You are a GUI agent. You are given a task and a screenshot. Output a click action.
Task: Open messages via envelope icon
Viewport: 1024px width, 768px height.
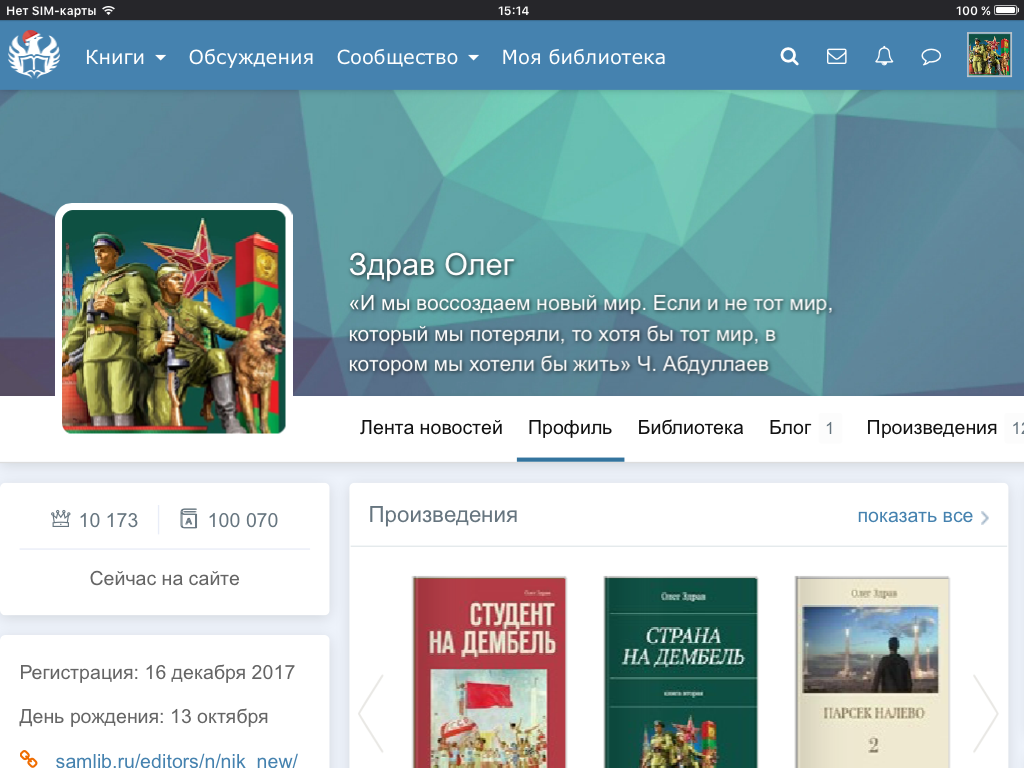[837, 57]
